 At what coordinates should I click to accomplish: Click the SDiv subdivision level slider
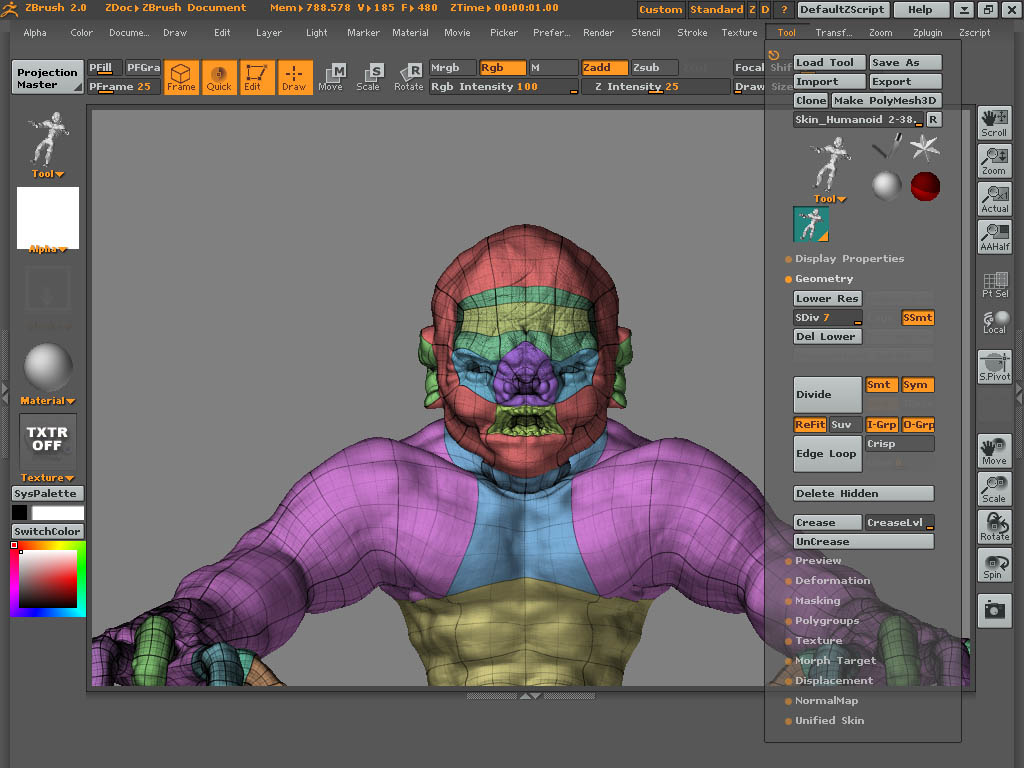click(827, 317)
